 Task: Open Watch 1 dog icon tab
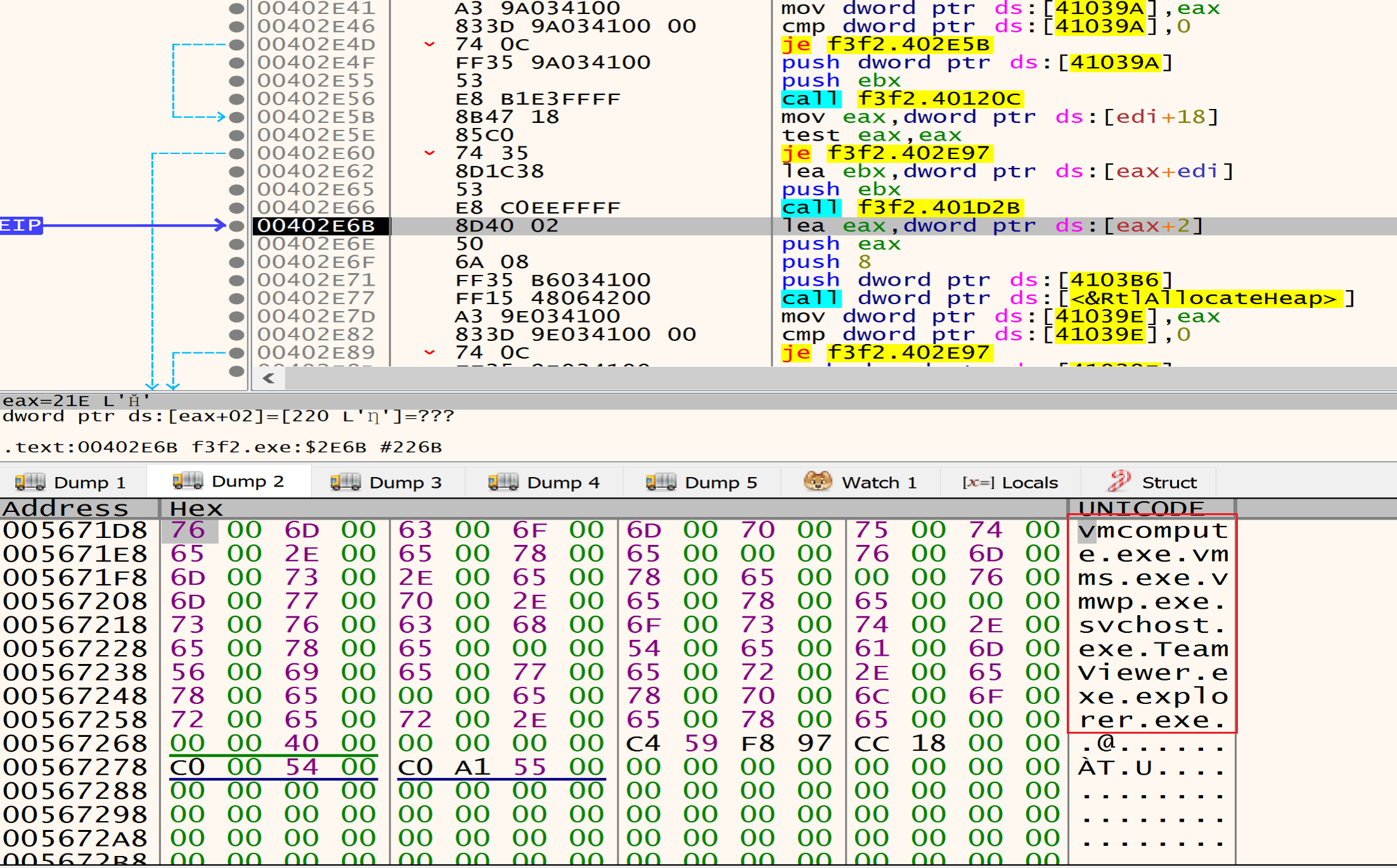pyautogui.click(x=818, y=482)
